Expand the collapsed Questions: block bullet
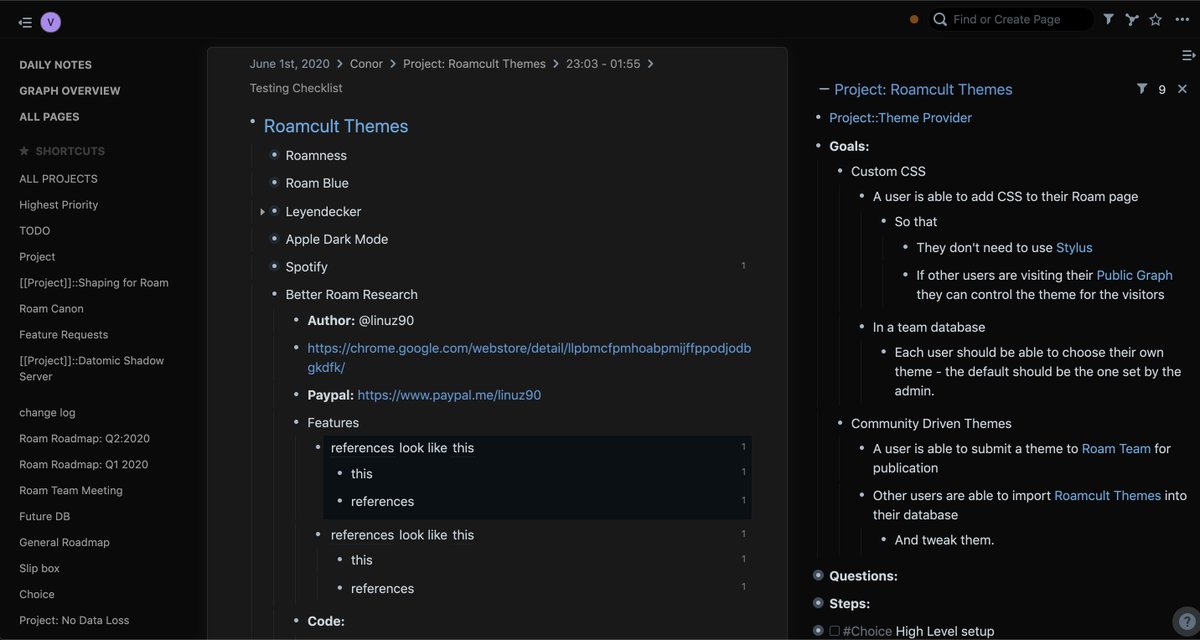The width and height of the screenshot is (1200, 640). click(818, 576)
